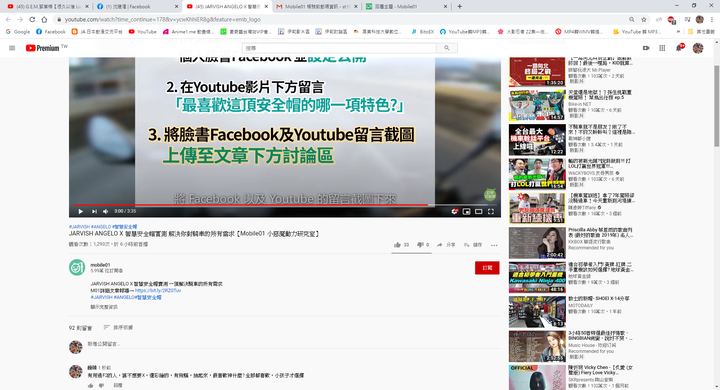Open the create video camera icon

(646, 48)
